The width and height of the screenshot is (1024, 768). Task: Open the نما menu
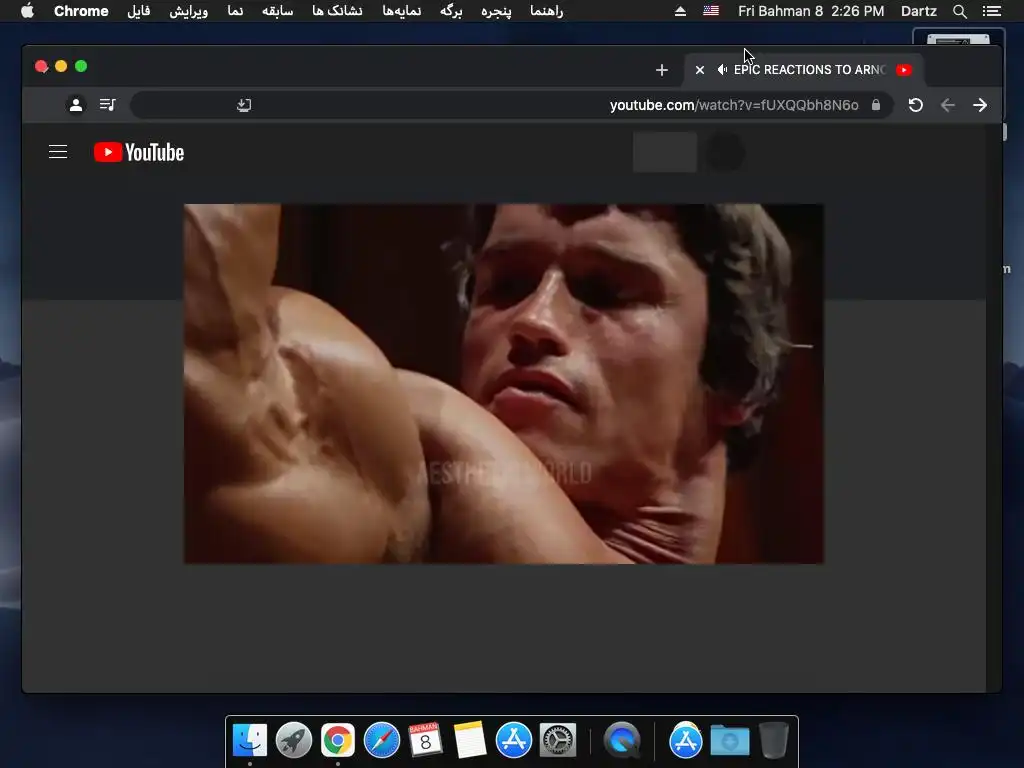(235, 11)
